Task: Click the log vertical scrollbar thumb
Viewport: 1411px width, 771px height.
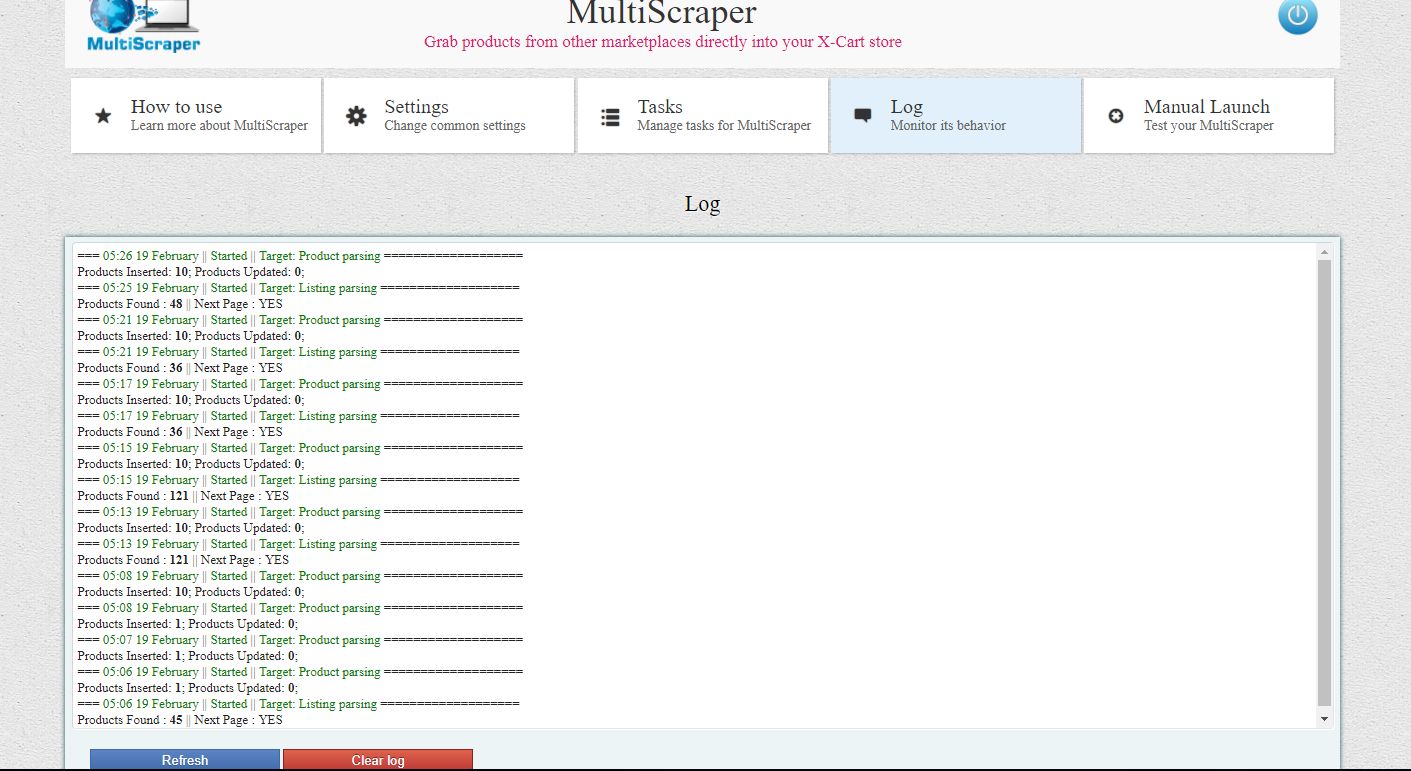Action: (1325, 483)
